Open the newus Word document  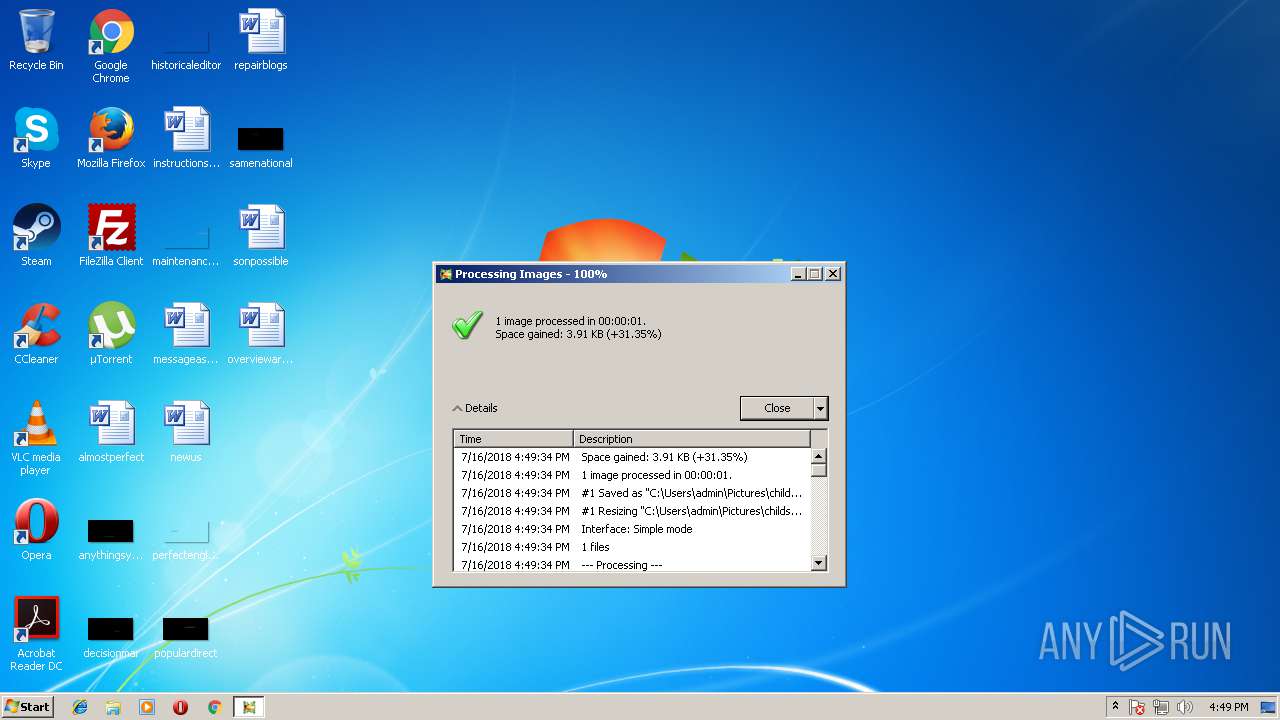click(x=186, y=432)
